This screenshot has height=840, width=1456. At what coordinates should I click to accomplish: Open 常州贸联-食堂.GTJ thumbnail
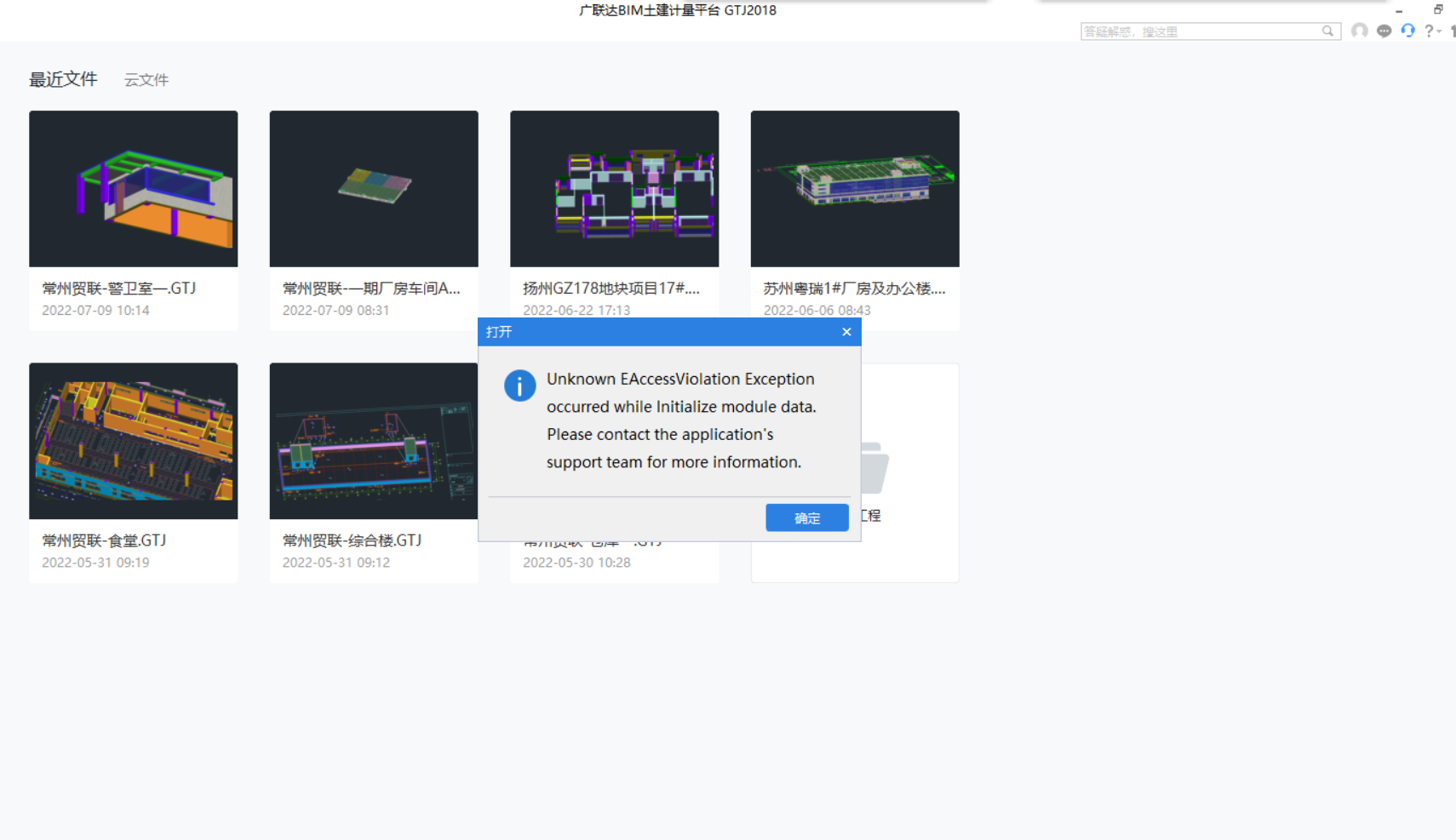click(134, 441)
